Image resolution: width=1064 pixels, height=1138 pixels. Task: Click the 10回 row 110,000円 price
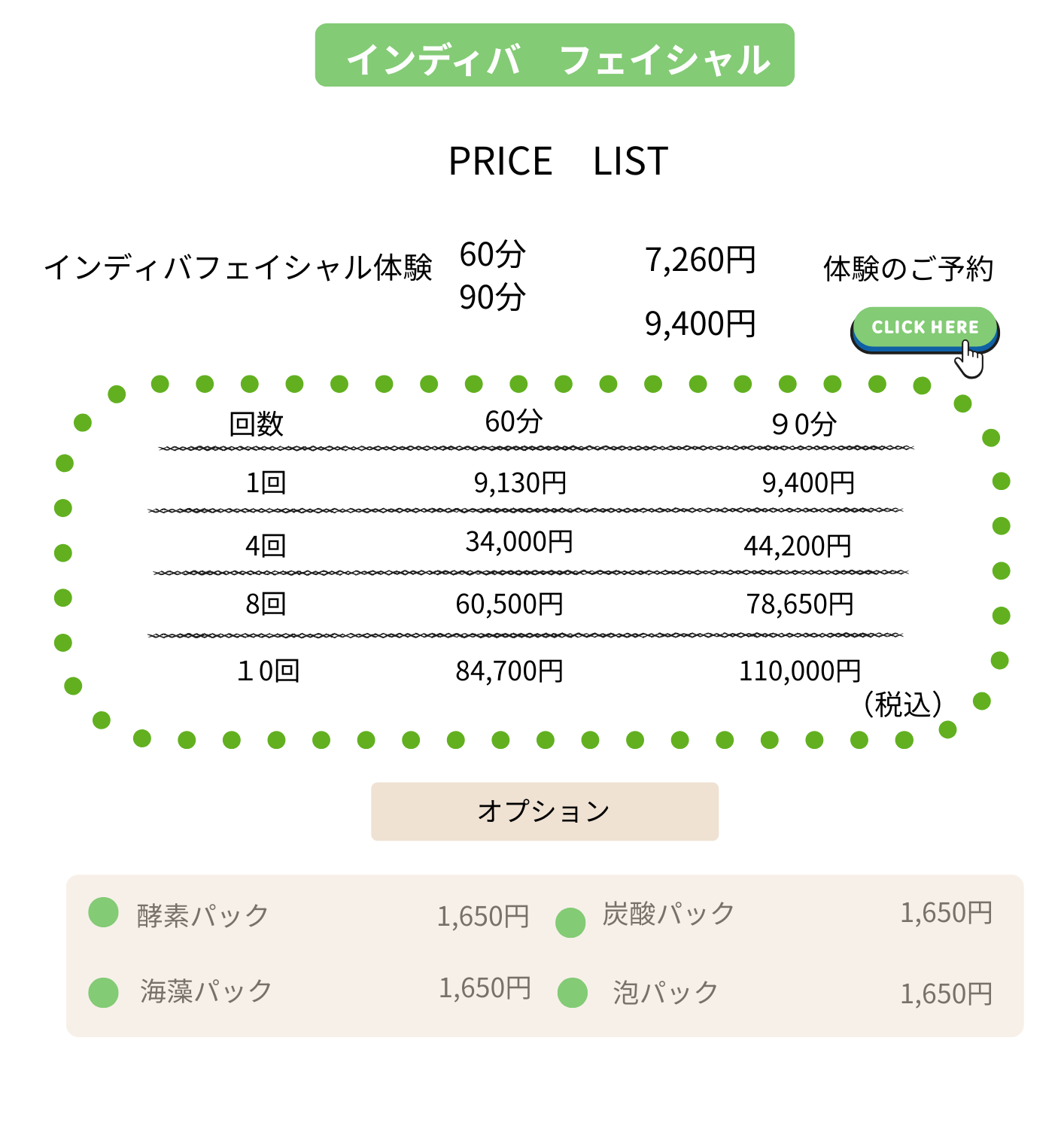(800, 671)
